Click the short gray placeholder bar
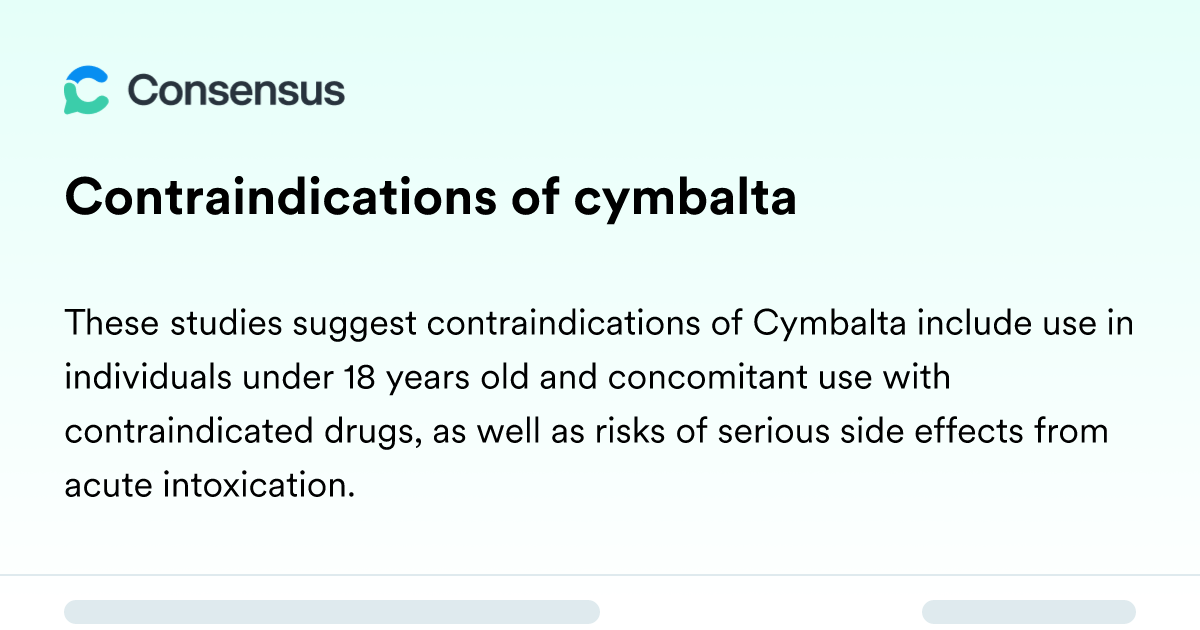 point(1029,612)
